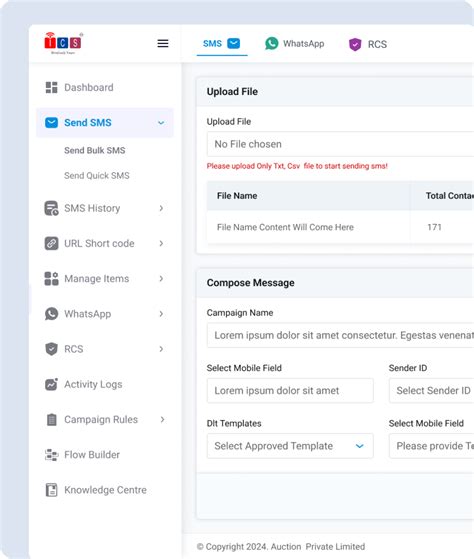Click the Campaign Name input field

pos(340,335)
